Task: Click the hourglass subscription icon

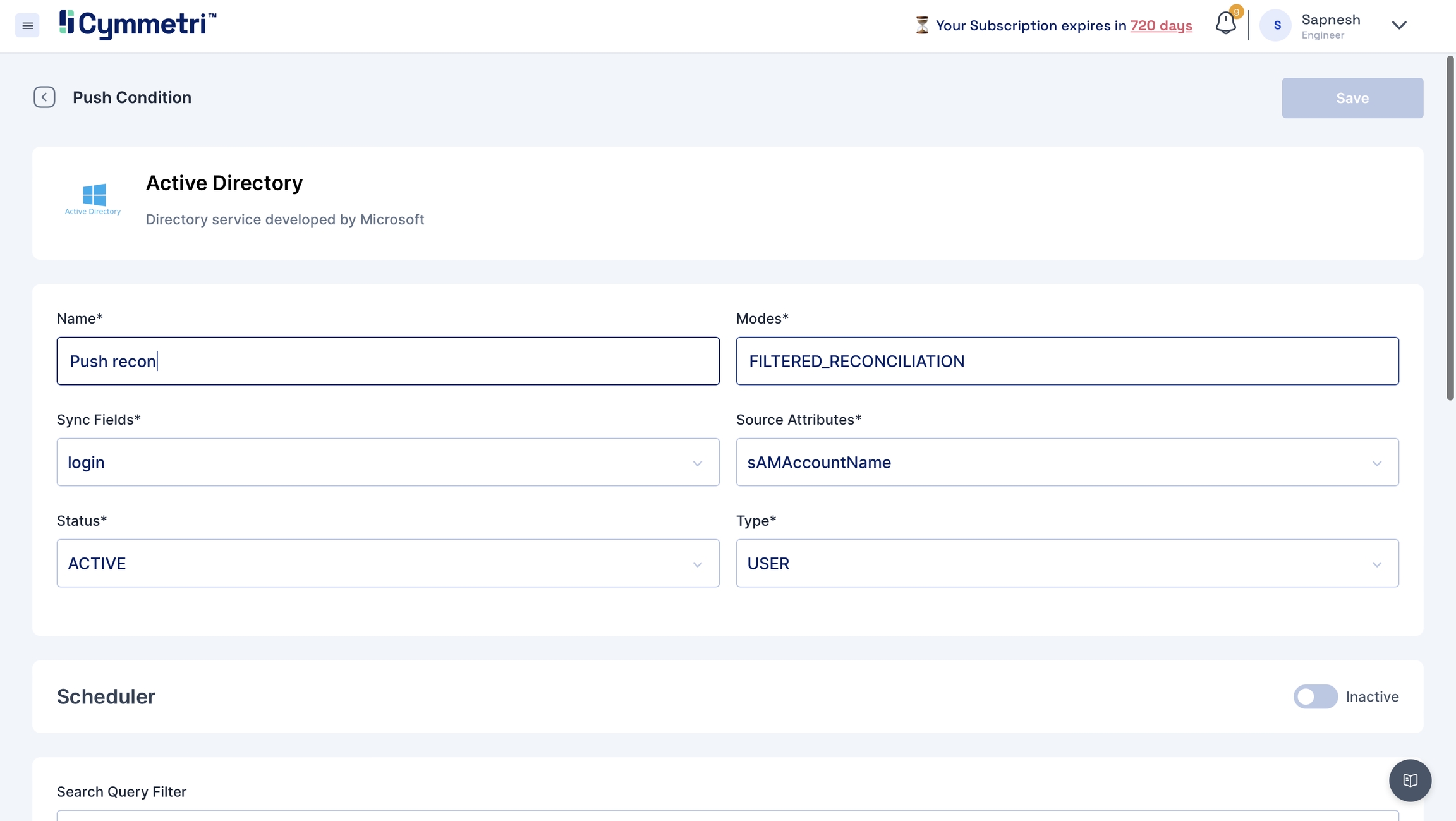Action: click(x=922, y=25)
